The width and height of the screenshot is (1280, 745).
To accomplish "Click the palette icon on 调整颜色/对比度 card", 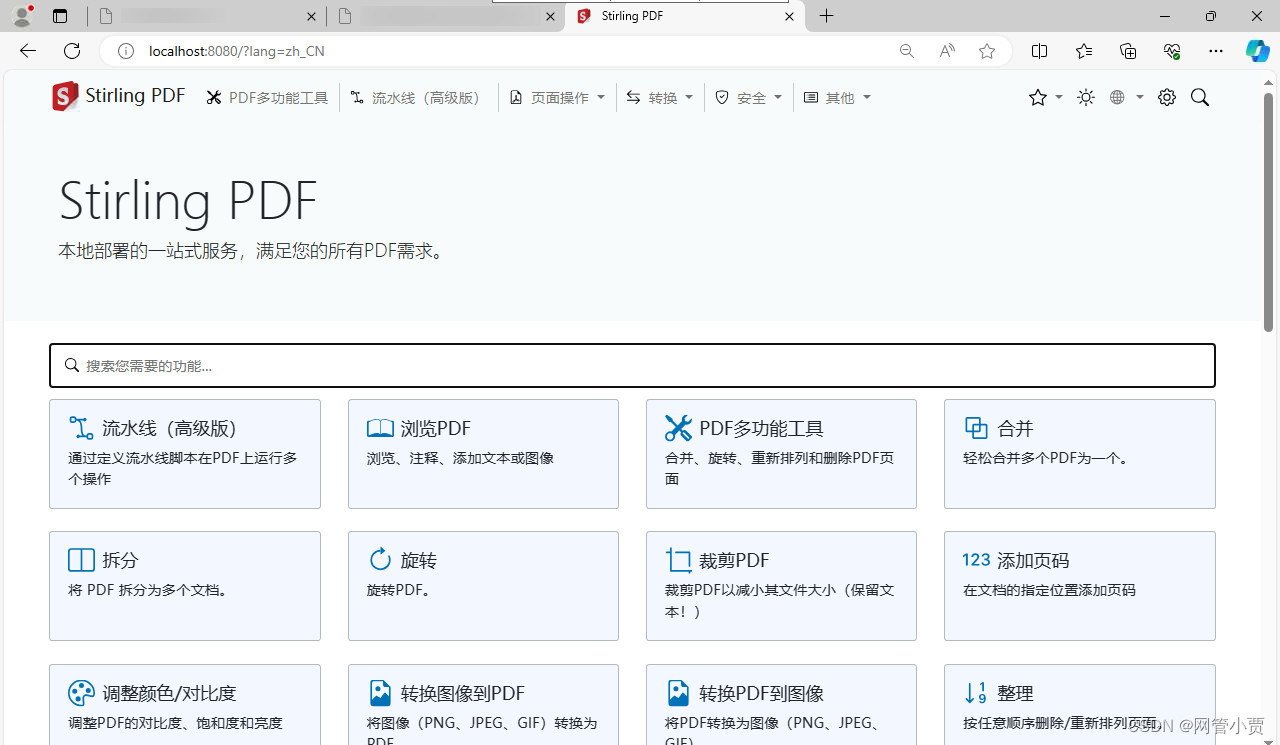I will click(81, 693).
